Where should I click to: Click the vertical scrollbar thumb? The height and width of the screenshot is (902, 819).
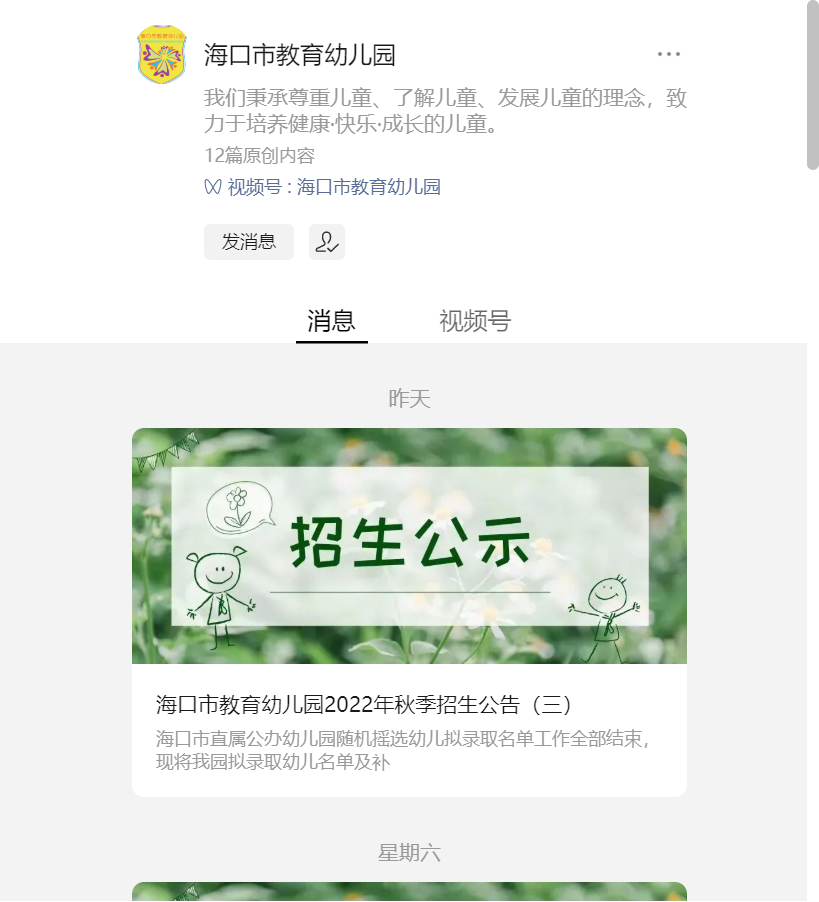813,85
